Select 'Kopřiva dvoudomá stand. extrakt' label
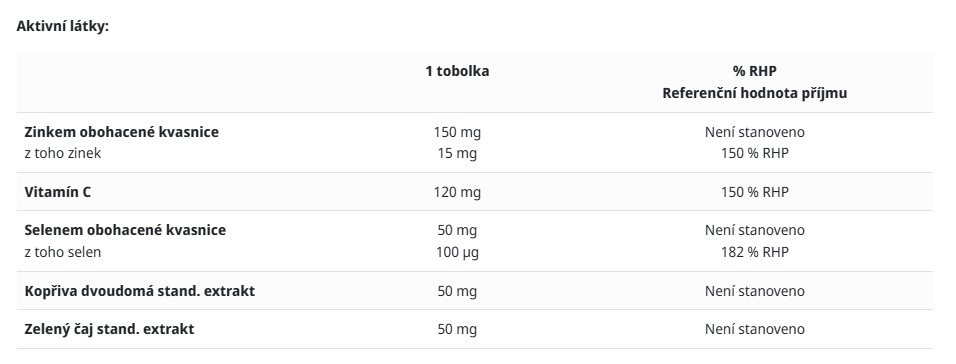The image size is (956, 364). click(x=140, y=291)
